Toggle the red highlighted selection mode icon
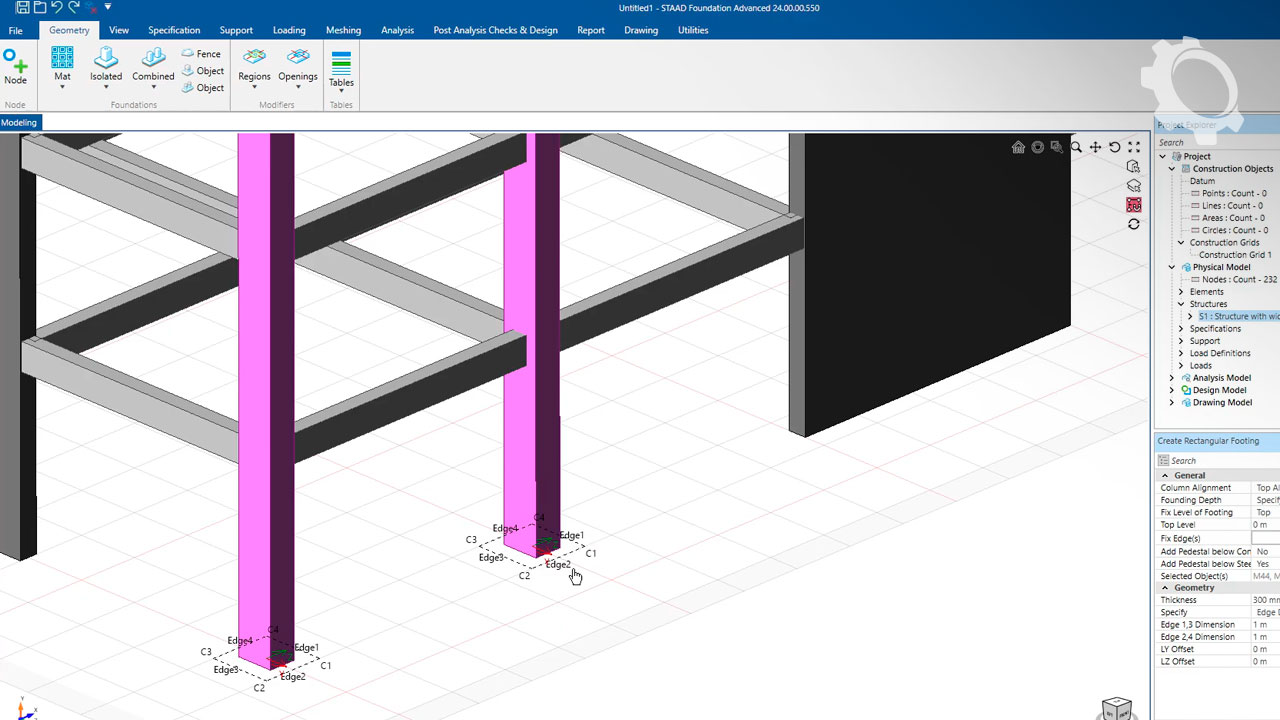Viewport: 1280px width, 720px height. (1133, 205)
